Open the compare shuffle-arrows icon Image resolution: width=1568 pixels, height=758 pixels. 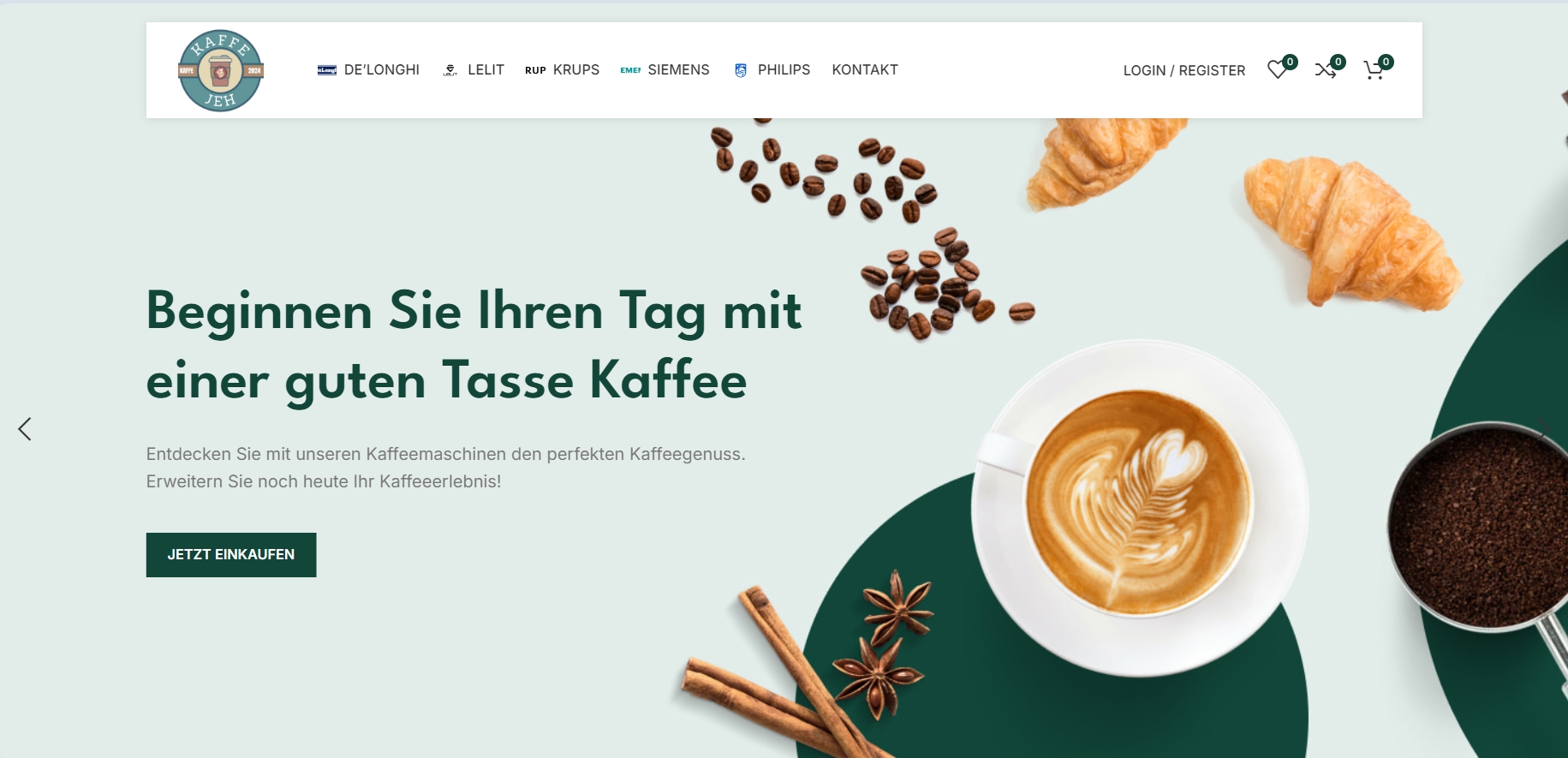tap(1326, 70)
